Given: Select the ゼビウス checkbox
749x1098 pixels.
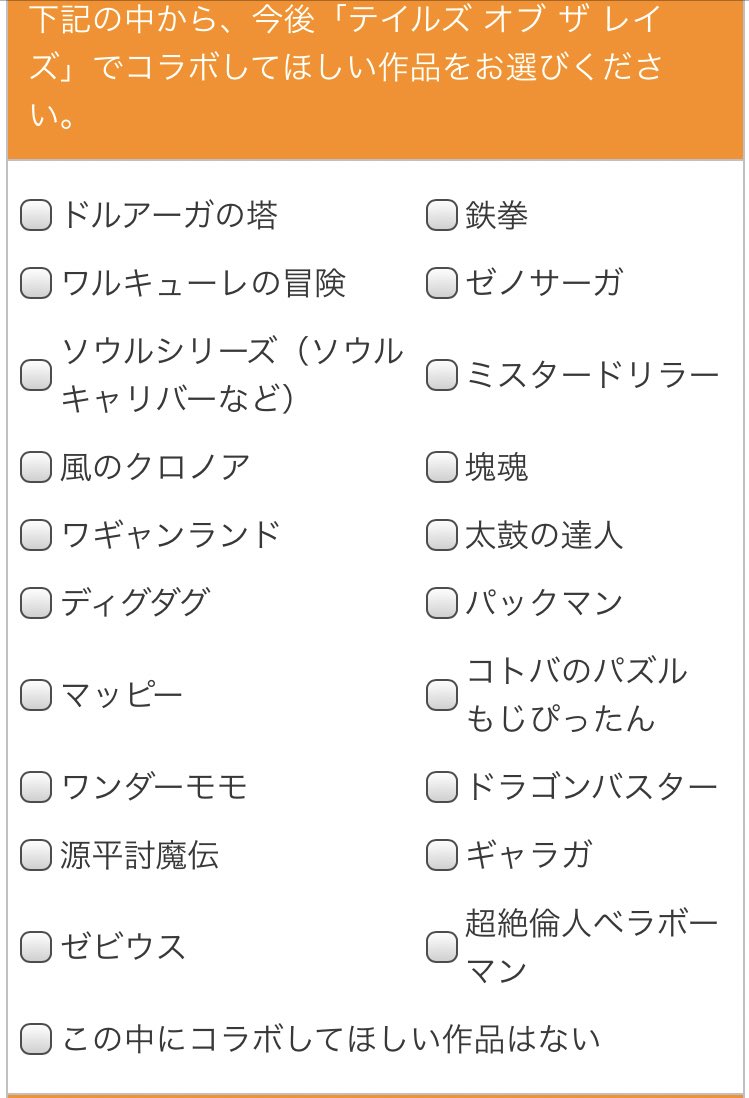Looking at the screenshot, I should tap(36, 946).
